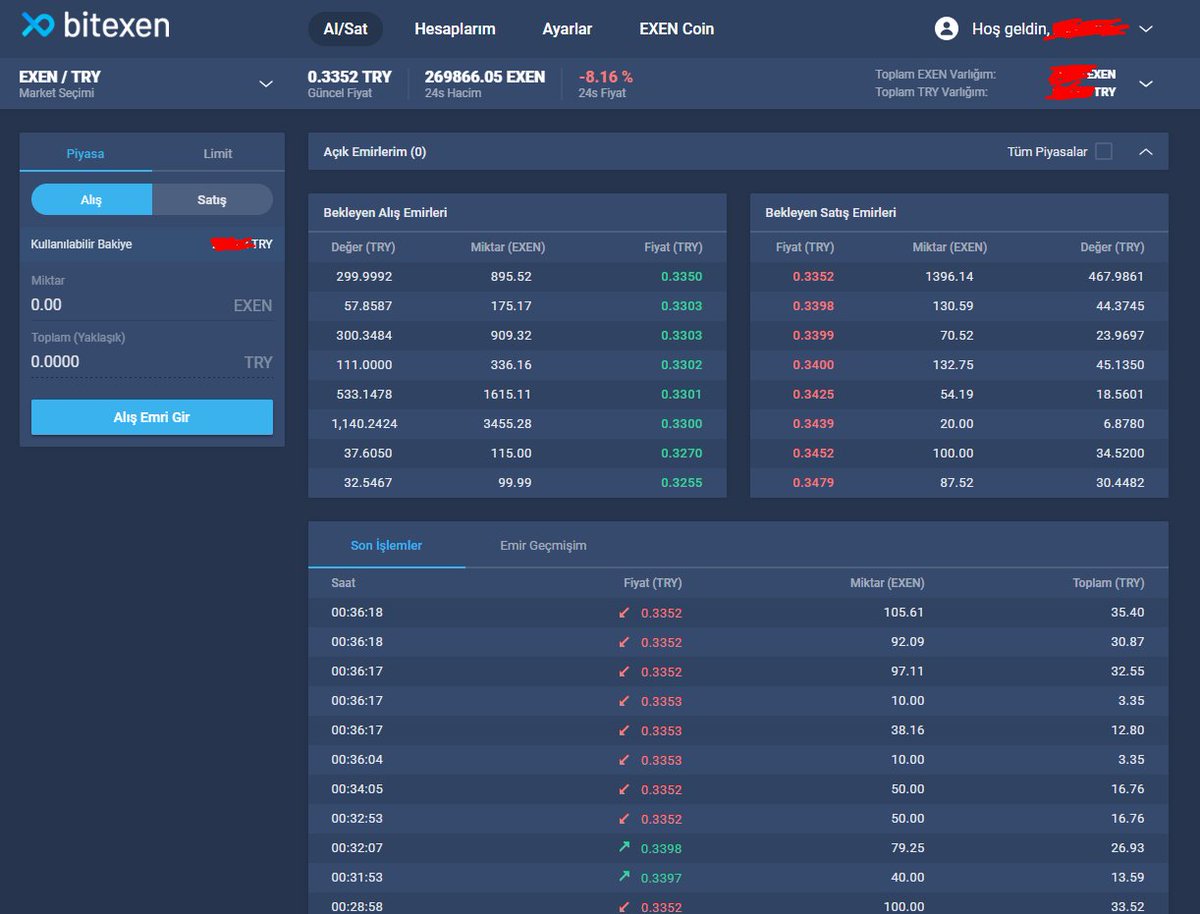Select the Son İşlemler tab
The height and width of the screenshot is (914, 1200).
click(x=386, y=545)
